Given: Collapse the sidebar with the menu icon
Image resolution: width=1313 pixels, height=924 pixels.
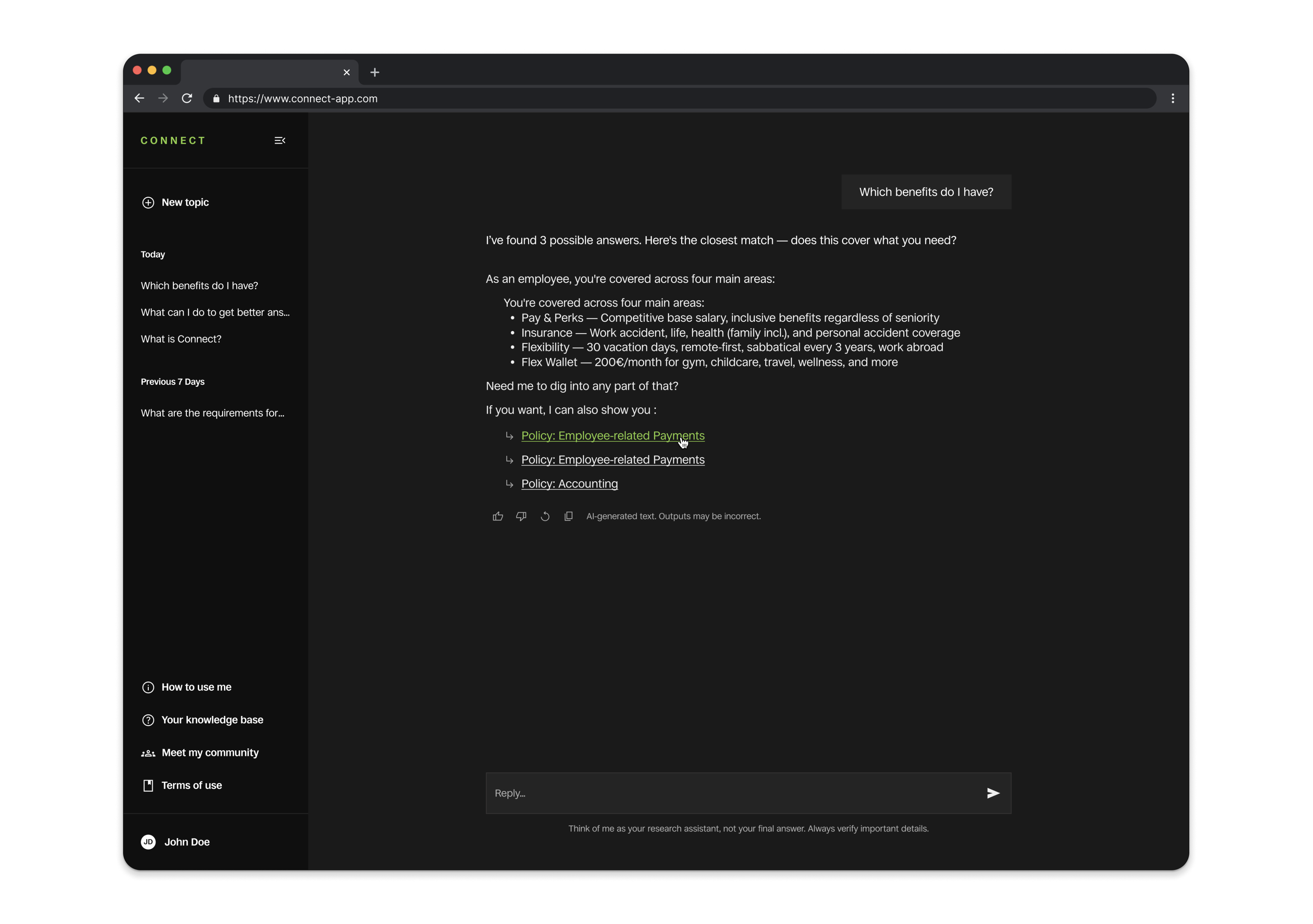Looking at the screenshot, I should click(280, 141).
